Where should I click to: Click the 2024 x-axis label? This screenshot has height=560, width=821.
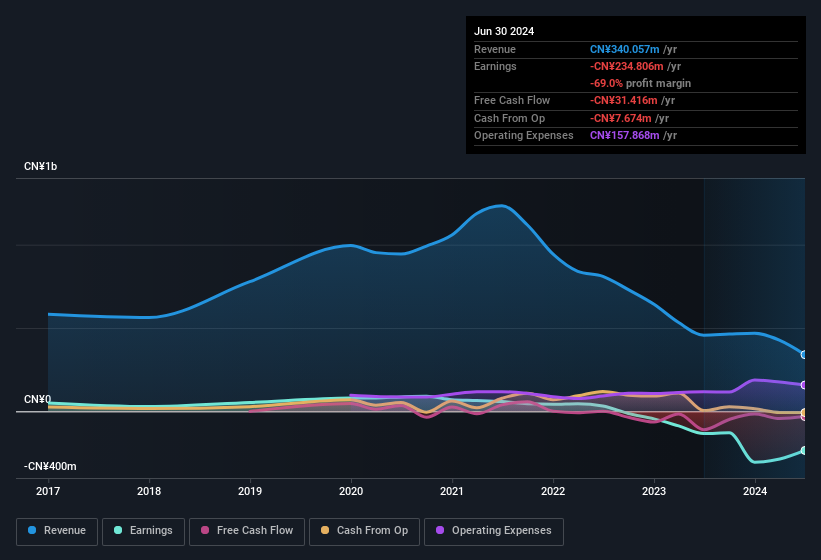(755, 491)
